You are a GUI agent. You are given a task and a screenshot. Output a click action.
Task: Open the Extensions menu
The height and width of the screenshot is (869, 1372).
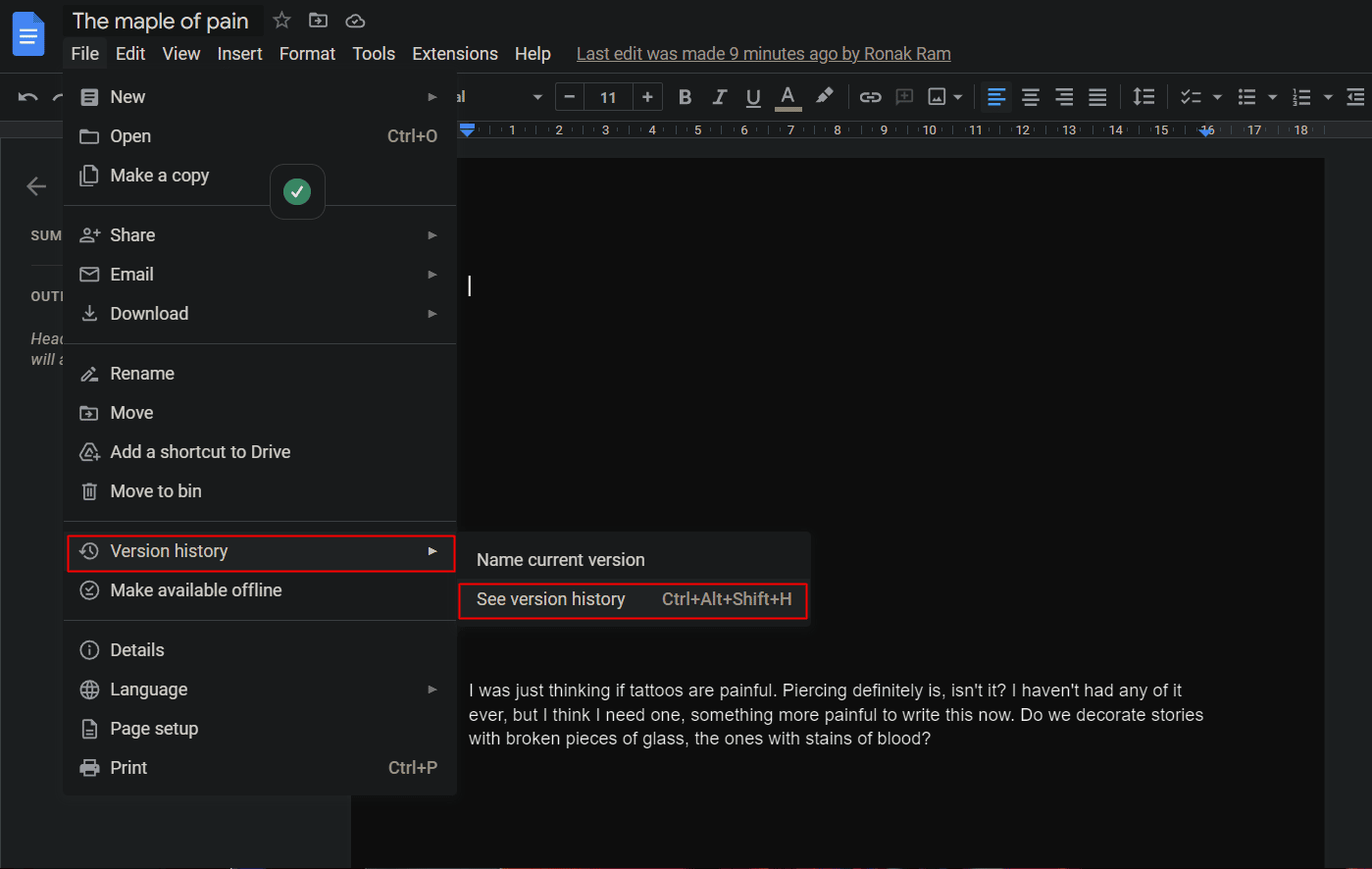(x=455, y=54)
